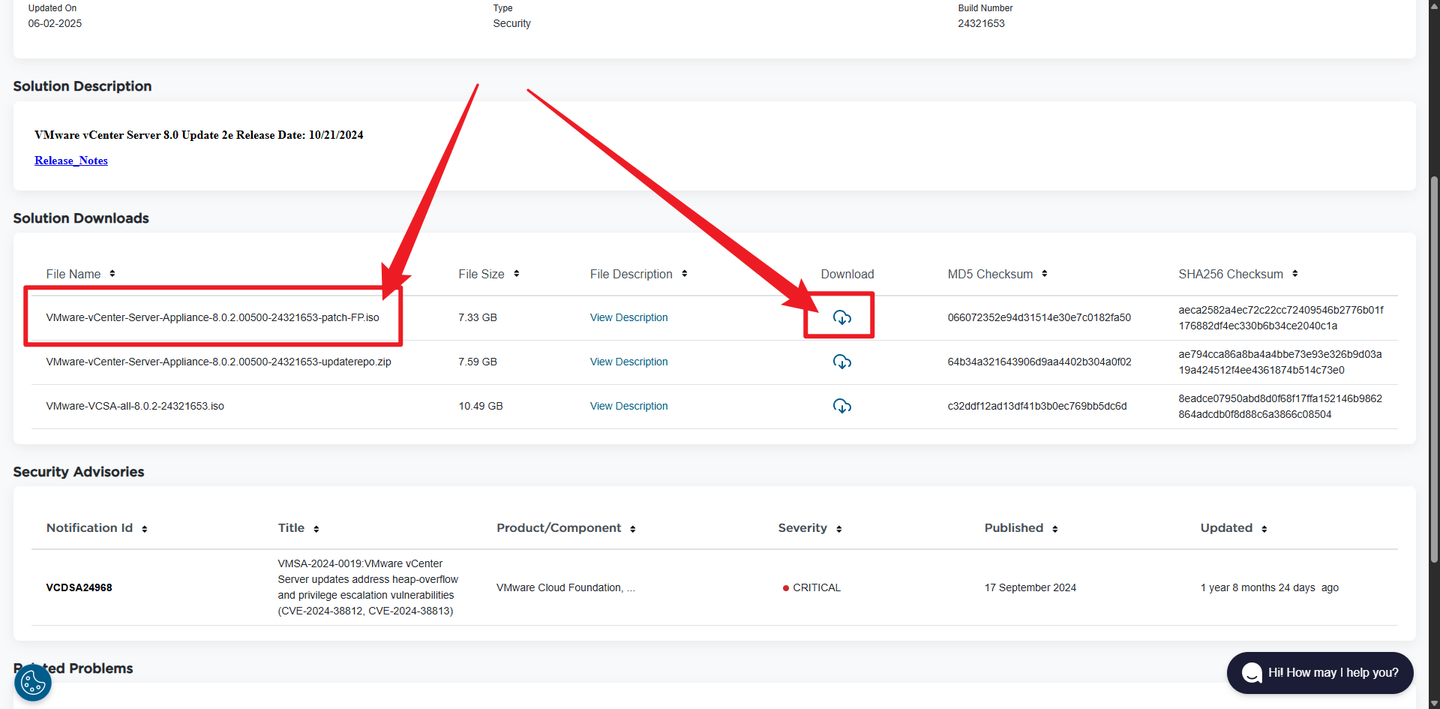Screen dimensions: 1440x709
Task: Click "VMware Cloud Foundation, ..." product cell
Action: 566,588
